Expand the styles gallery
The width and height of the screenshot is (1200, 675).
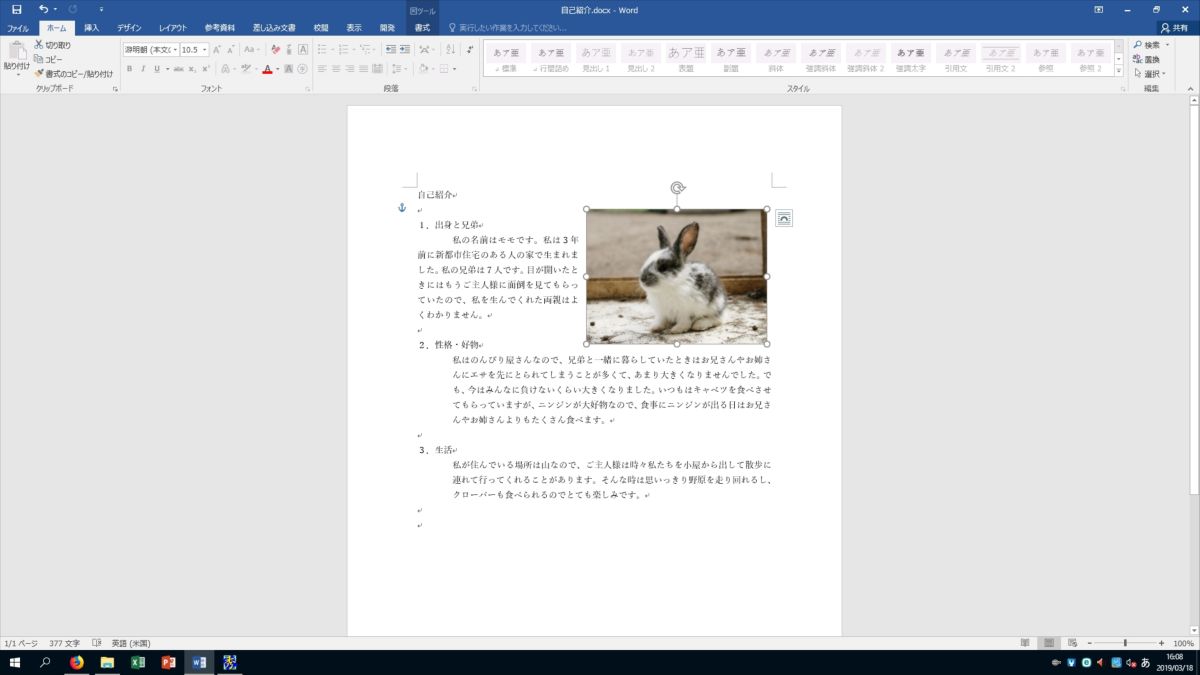click(1121, 70)
